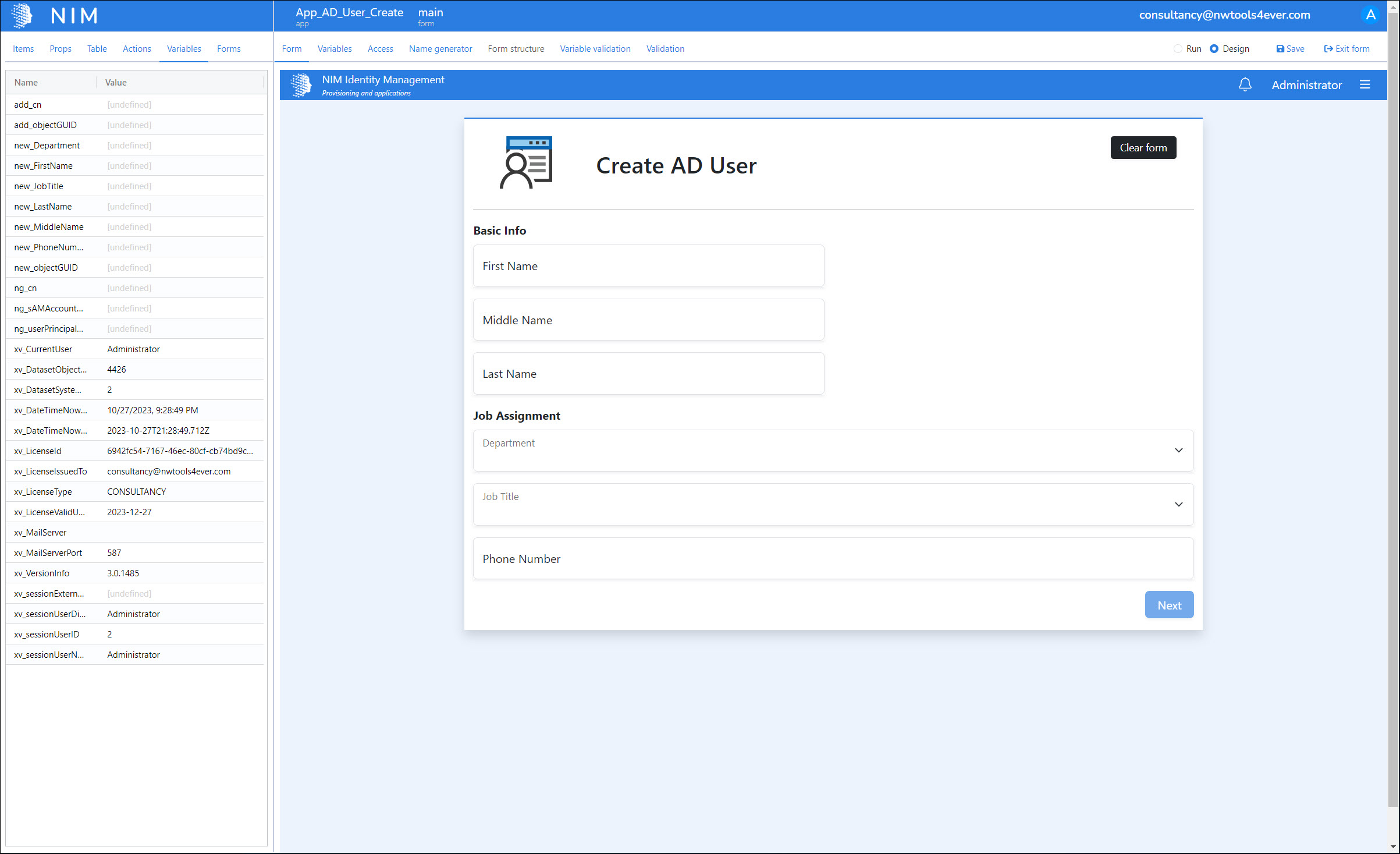This screenshot has width=1400, height=854.
Task: Open the hamburger menu icon
Action: click(1365, 85)
